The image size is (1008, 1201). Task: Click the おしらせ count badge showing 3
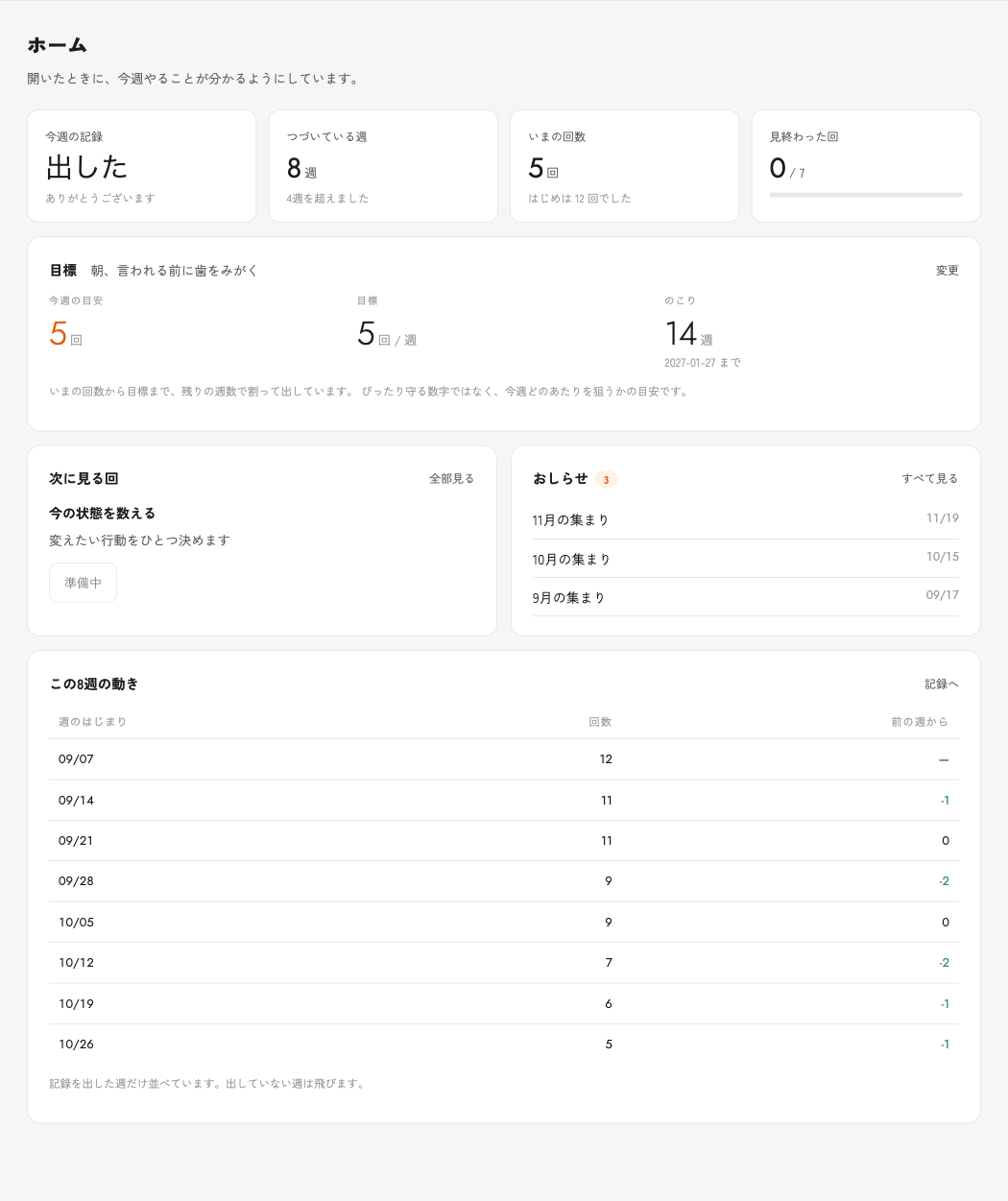tap(606, 480)
